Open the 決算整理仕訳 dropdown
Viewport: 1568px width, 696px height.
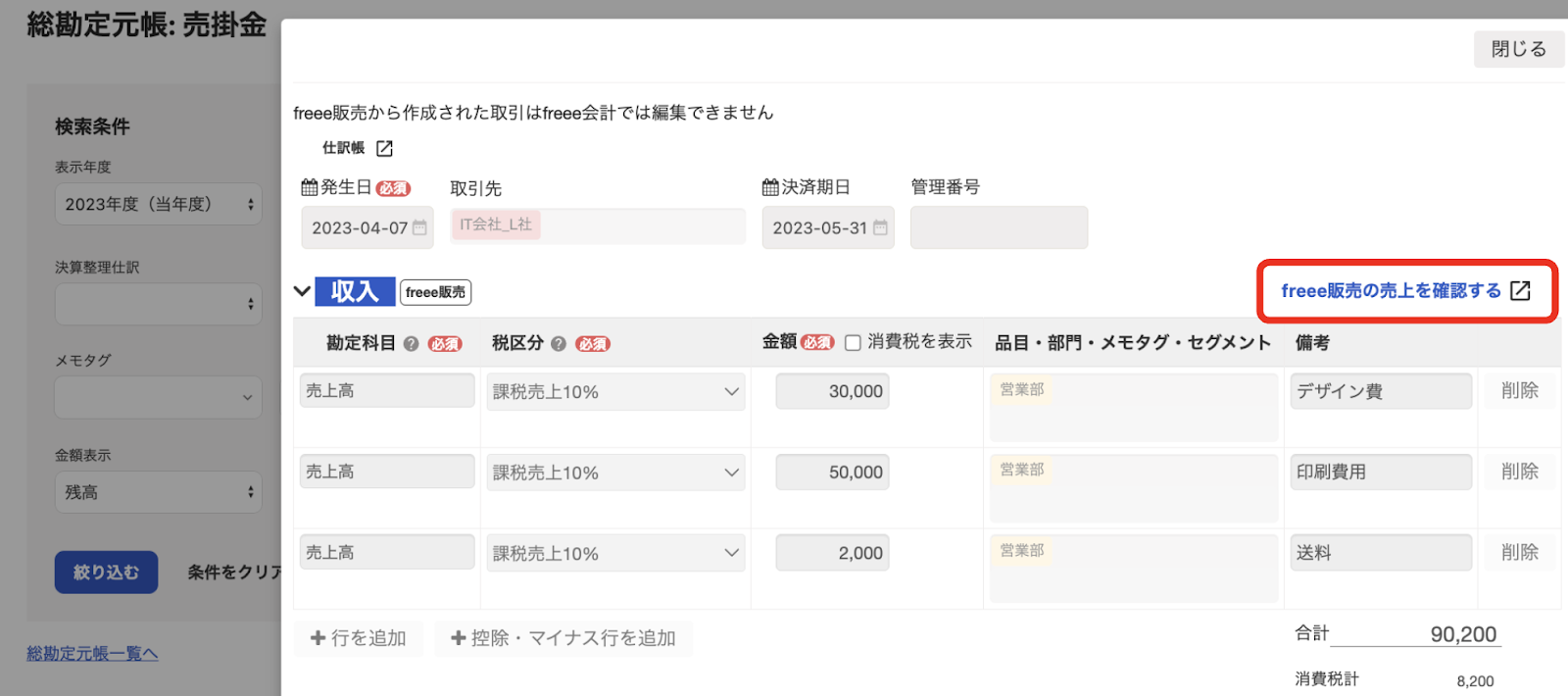[158, 304]
